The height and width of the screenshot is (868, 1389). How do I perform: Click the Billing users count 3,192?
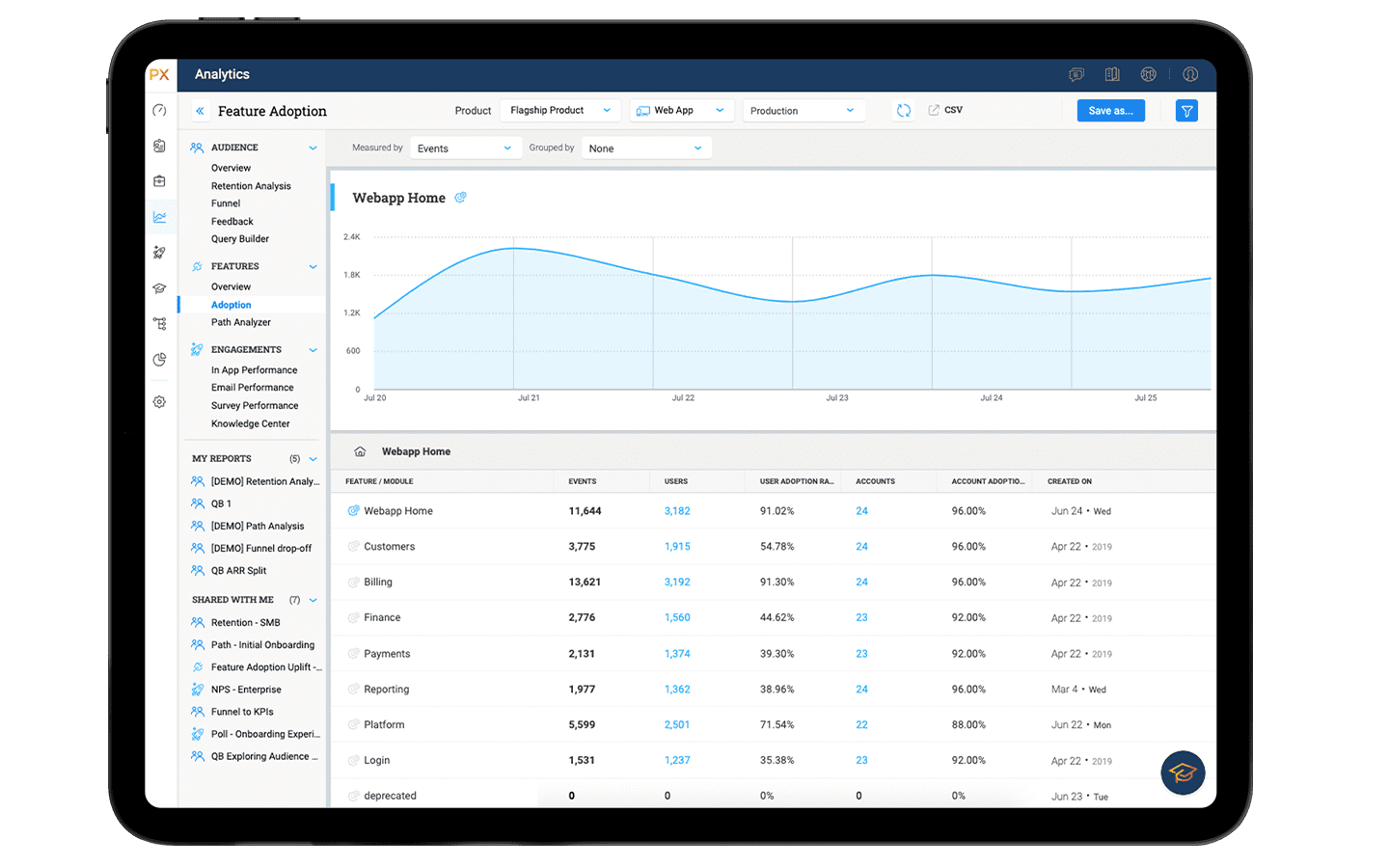pyautogui.click(x=677, y=583)
